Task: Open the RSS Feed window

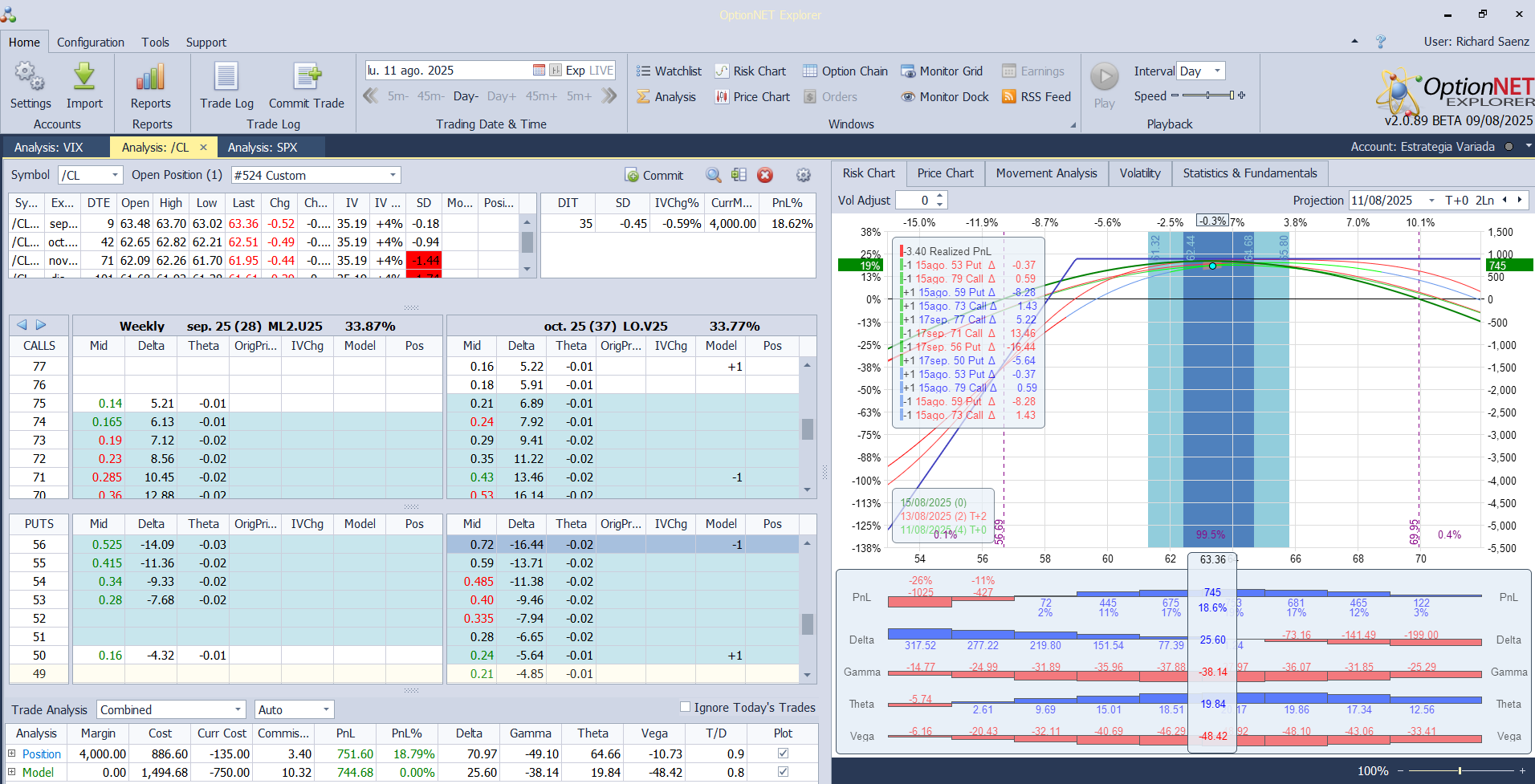Action: (1036, 97)
